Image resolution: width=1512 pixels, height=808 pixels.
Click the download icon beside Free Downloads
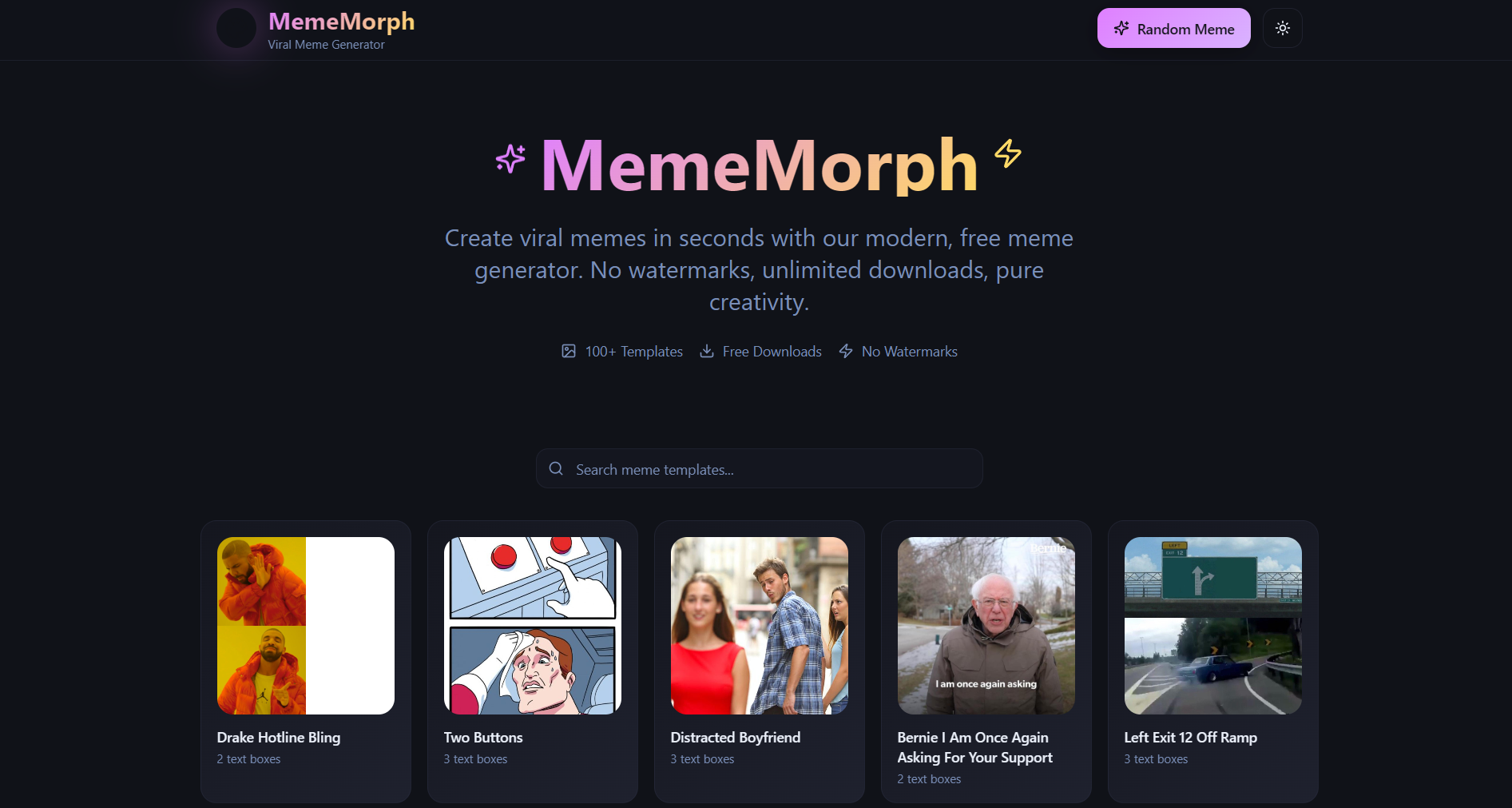coord(707,352)
